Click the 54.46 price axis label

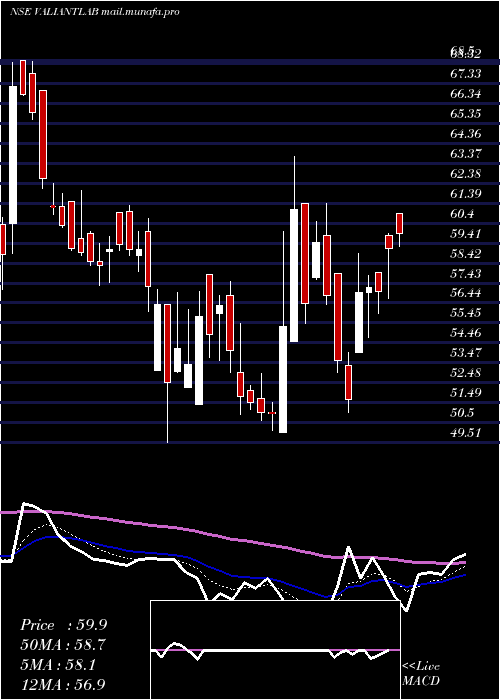466,333
